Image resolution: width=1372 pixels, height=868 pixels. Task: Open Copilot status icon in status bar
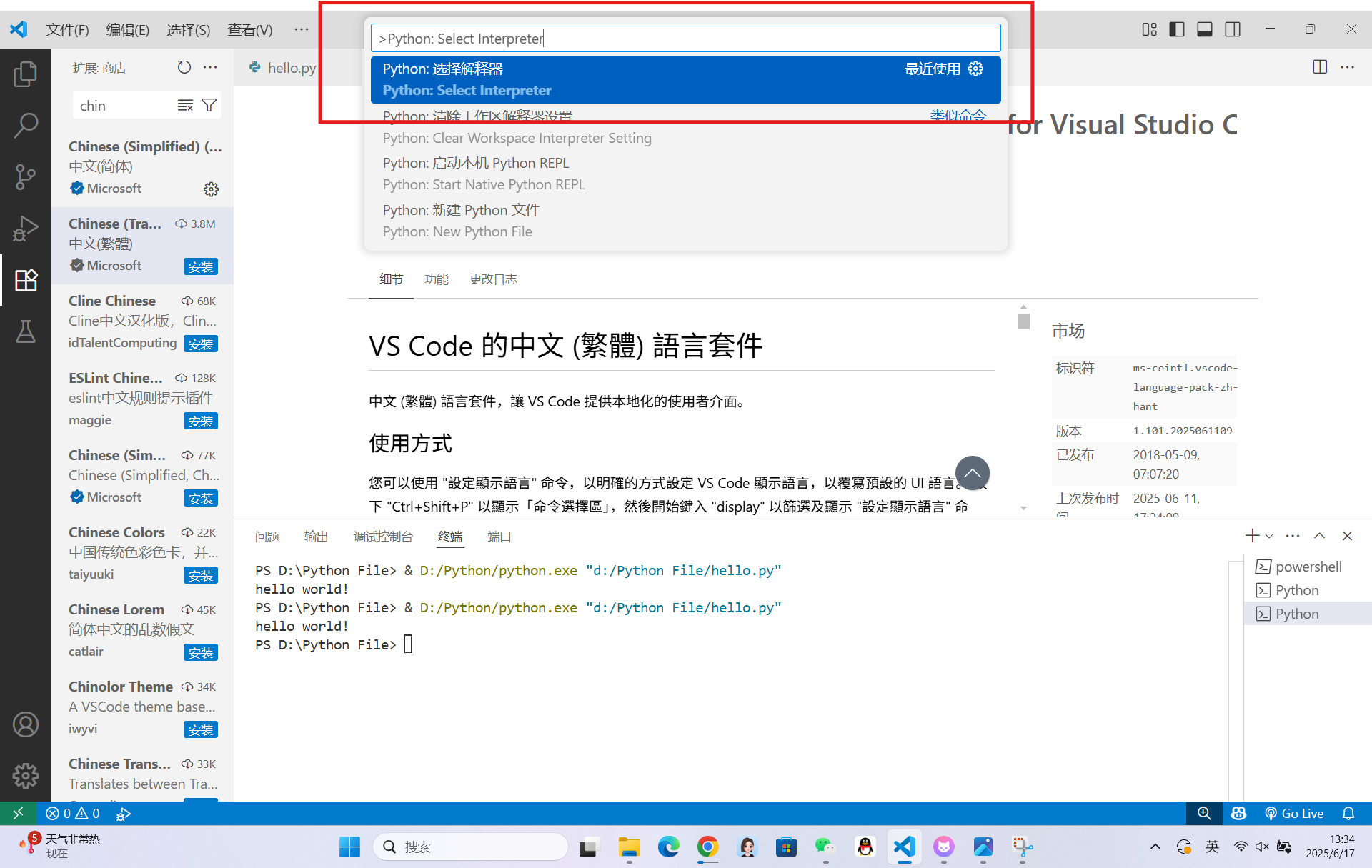point(1238,813)
